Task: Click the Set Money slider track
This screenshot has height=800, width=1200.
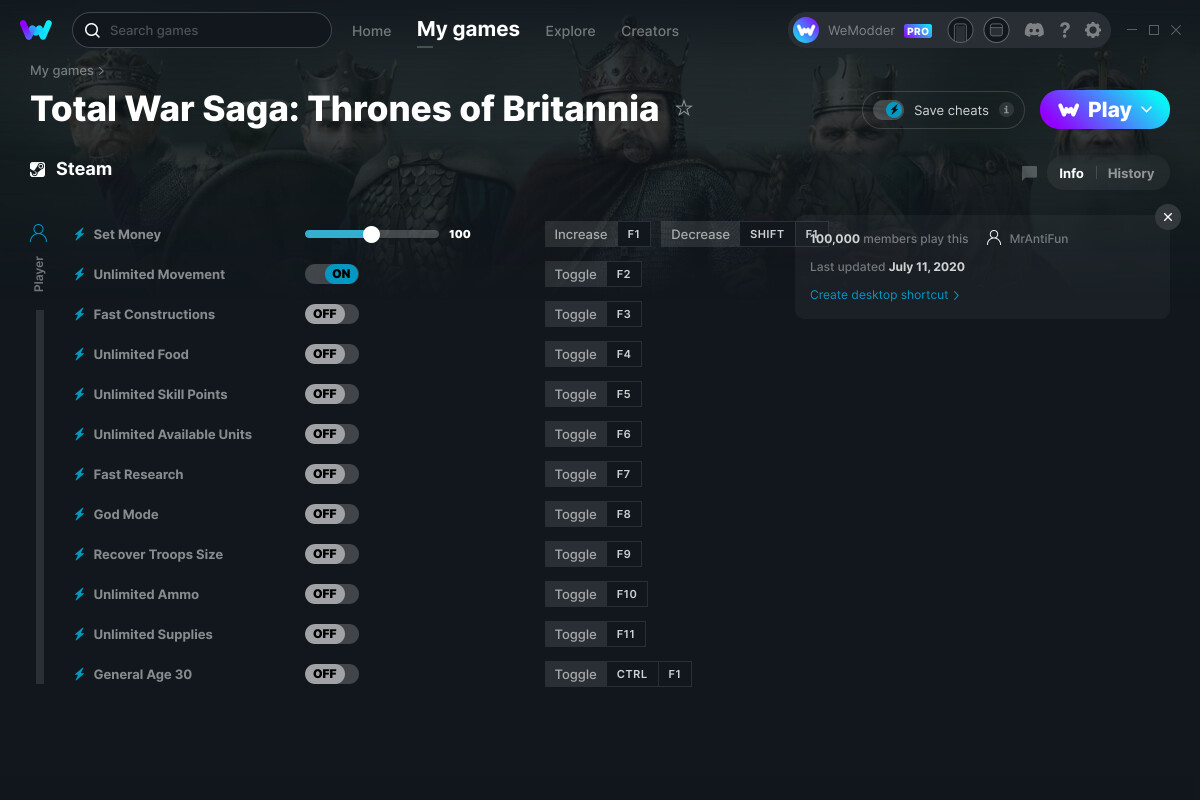Action: (x=372, y=234)
